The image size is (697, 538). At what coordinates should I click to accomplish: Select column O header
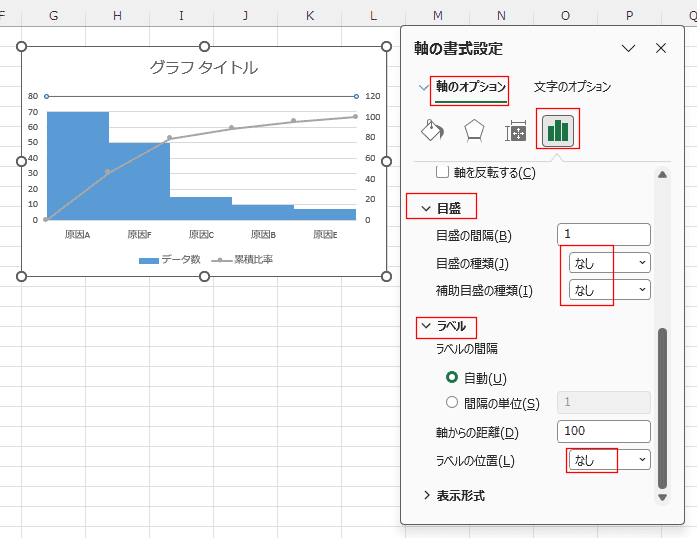coord(565,16)
